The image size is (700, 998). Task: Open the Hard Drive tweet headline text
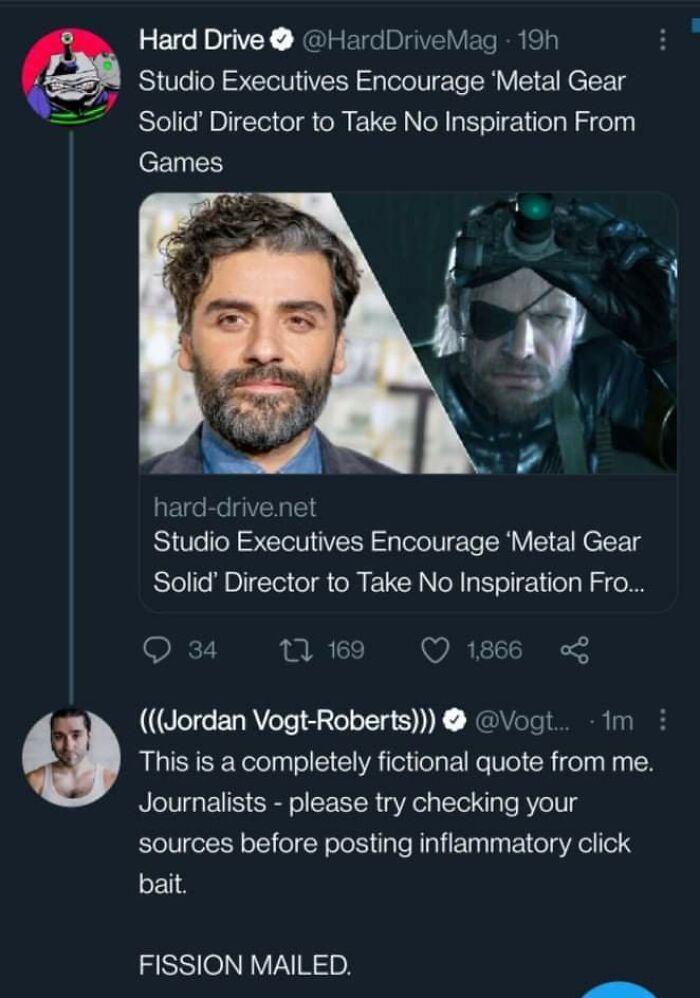tap(386, 120)
